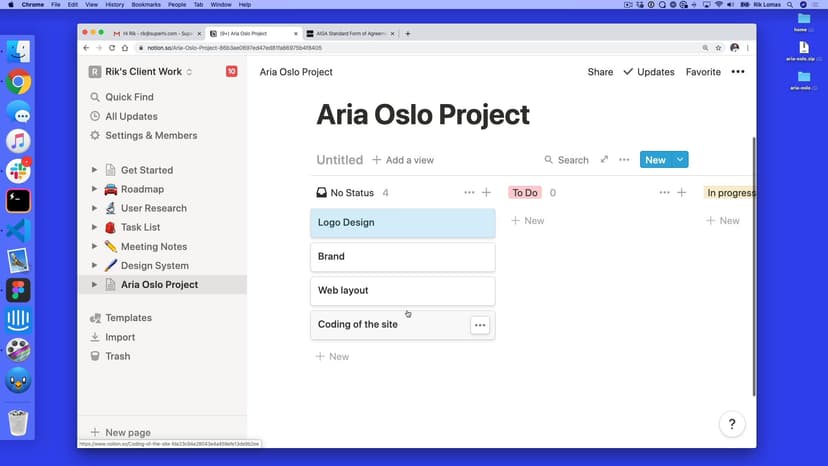Open the Logo Design card
This screenshot has height=466, width=828.
[x=402, y=223]
